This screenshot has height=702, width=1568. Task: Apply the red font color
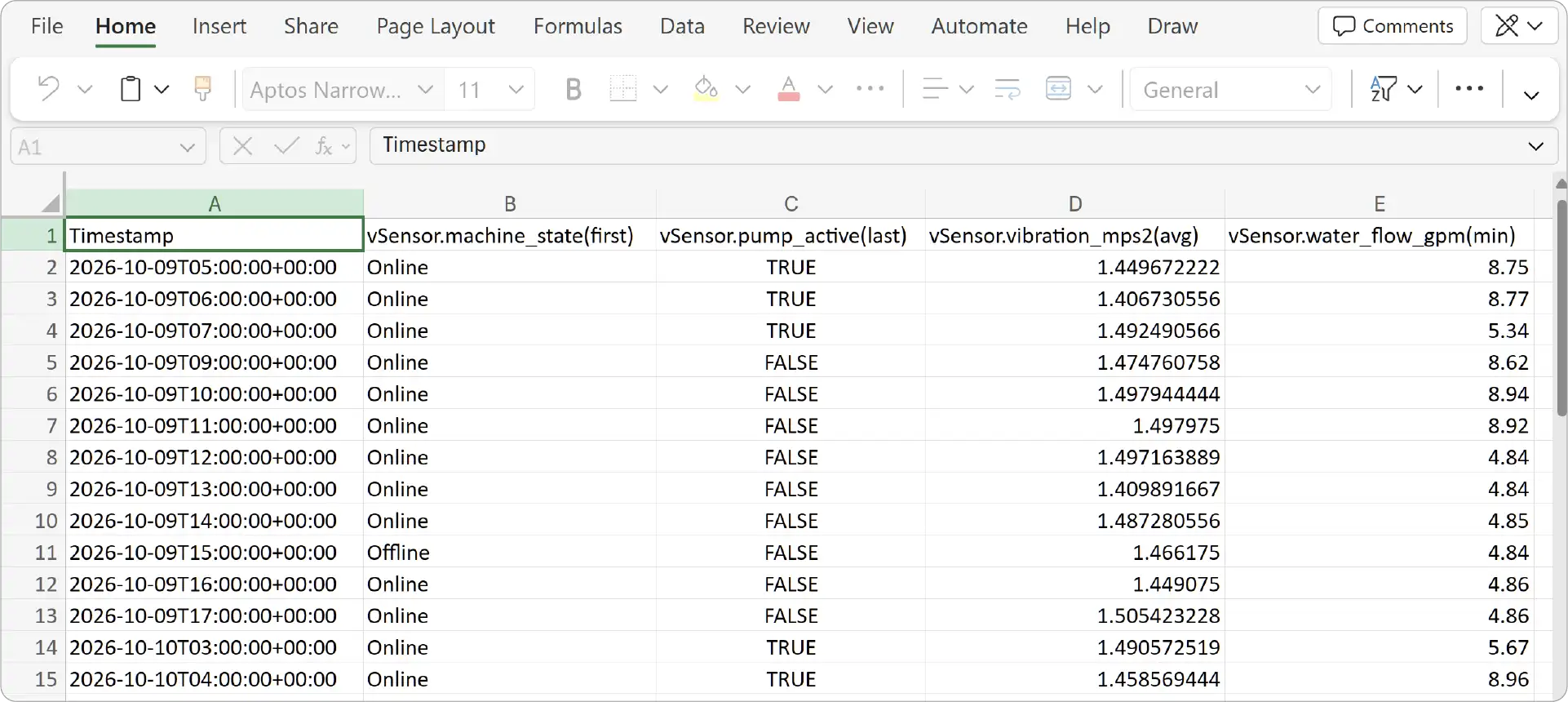pyautogui.click(x=789, y=89)
